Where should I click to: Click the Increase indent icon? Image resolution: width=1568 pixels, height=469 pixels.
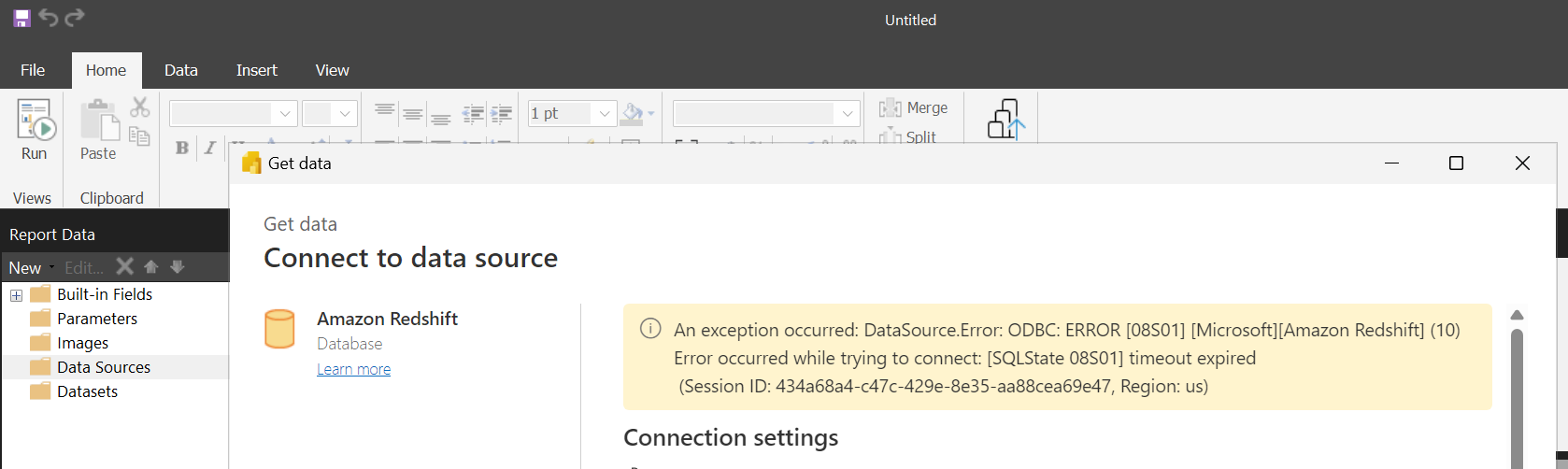click(x=502, y=114)
